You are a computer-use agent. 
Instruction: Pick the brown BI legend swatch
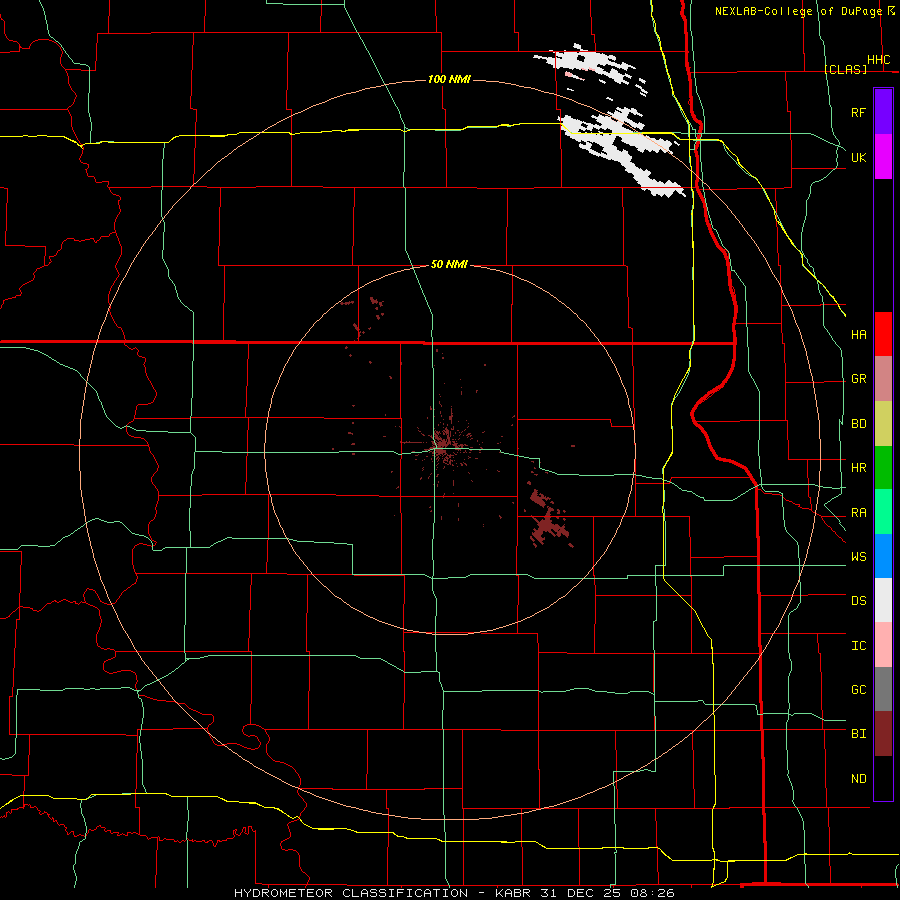click(883, 734)
